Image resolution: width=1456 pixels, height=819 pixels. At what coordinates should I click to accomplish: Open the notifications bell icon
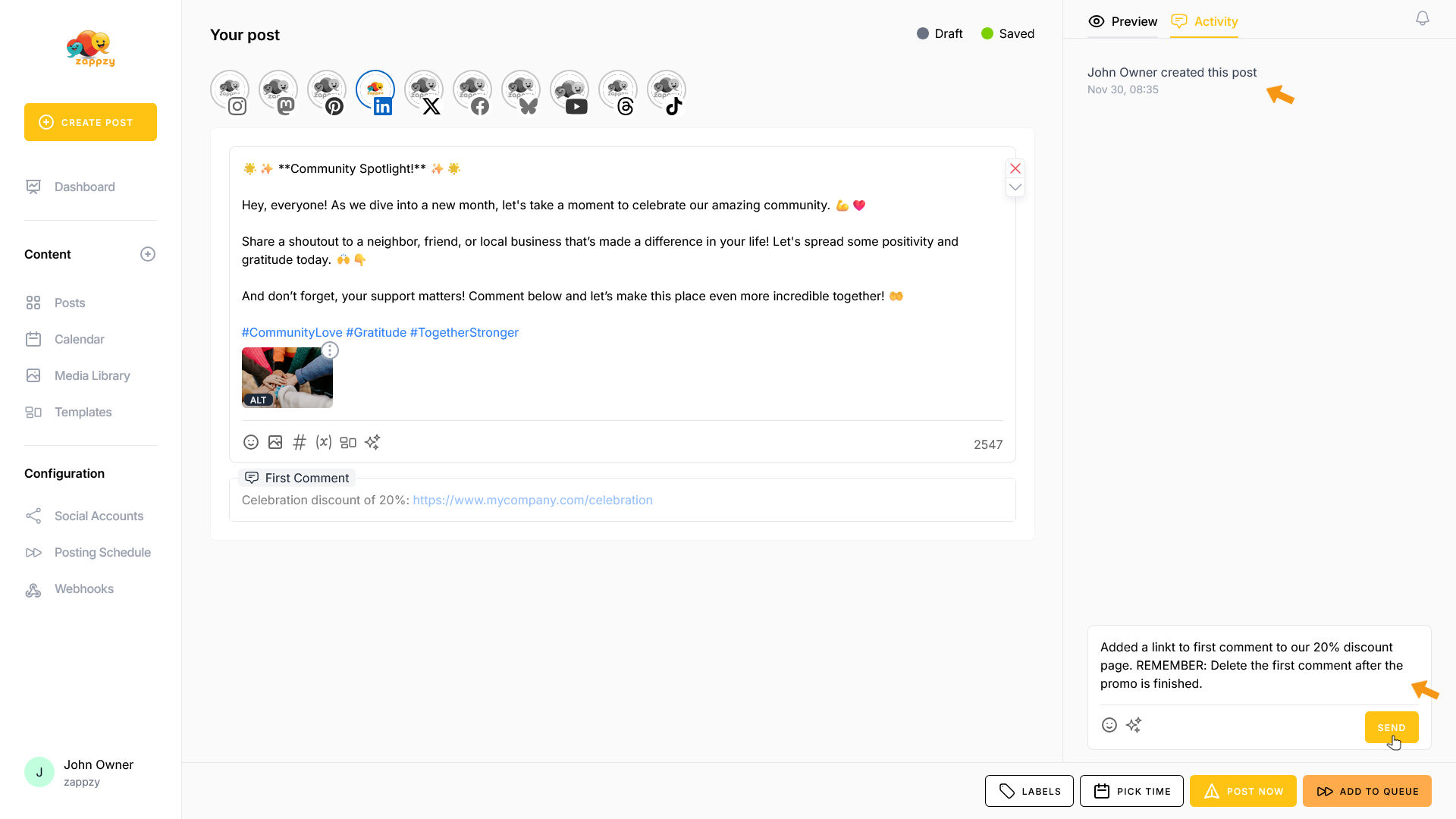pyautogui.click(x=1423, y=19)
